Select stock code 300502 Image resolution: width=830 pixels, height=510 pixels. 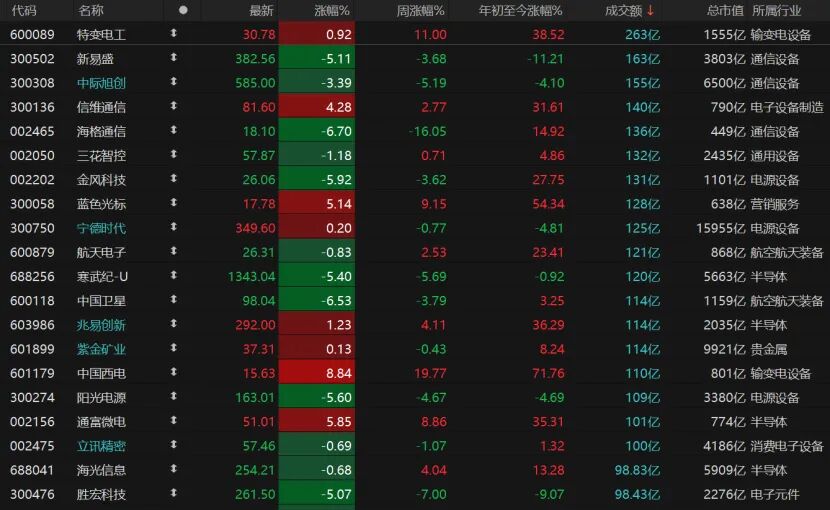tap(32, 59)
